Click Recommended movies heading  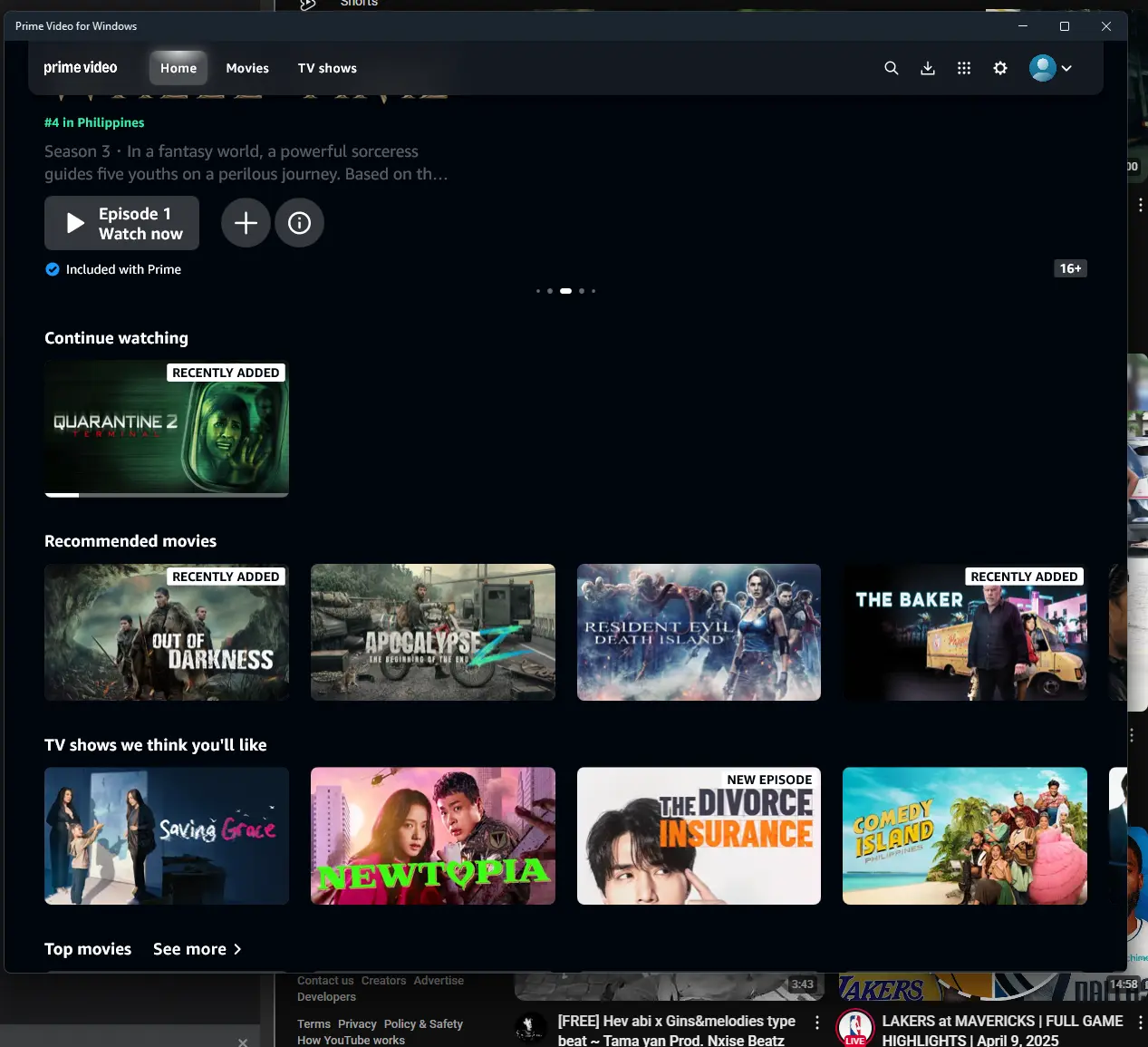coord(130,541)
